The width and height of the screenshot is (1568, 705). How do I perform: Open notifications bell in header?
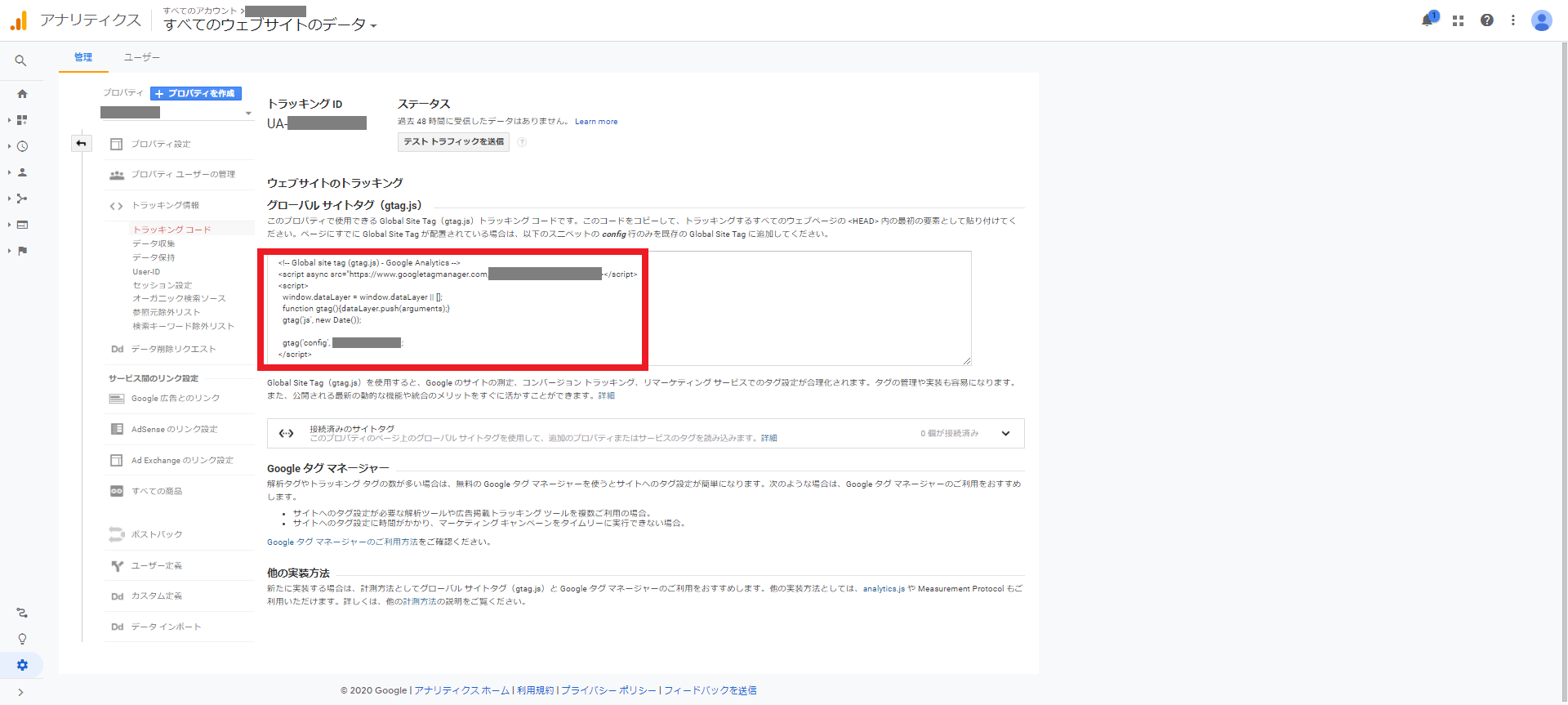[1428, 20]
